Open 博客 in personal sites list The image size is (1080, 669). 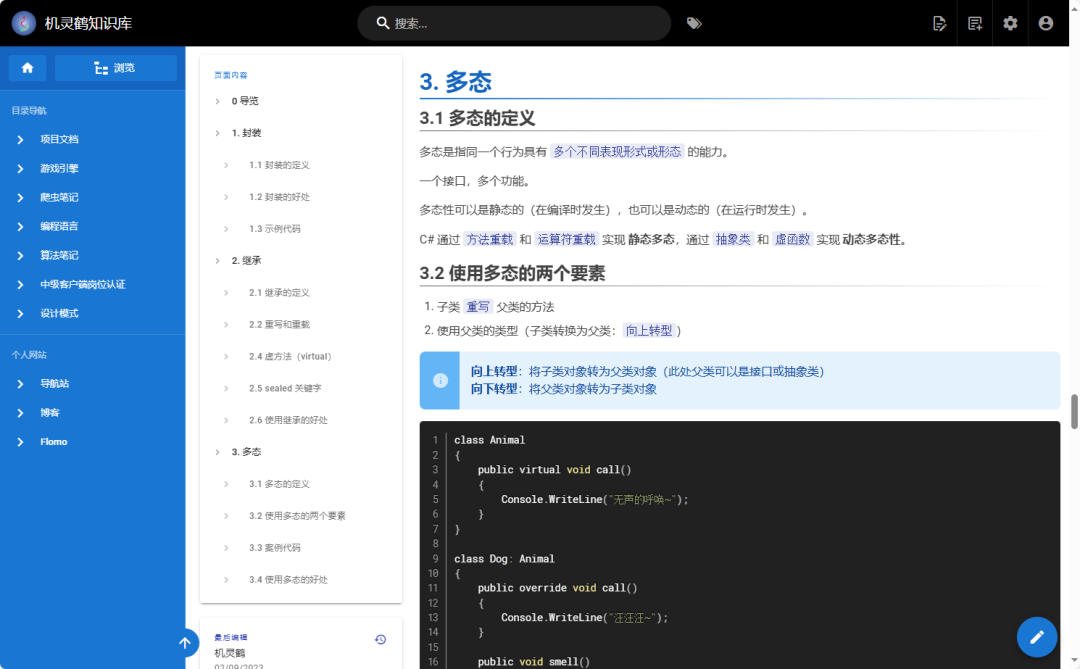tap(50, 412)
